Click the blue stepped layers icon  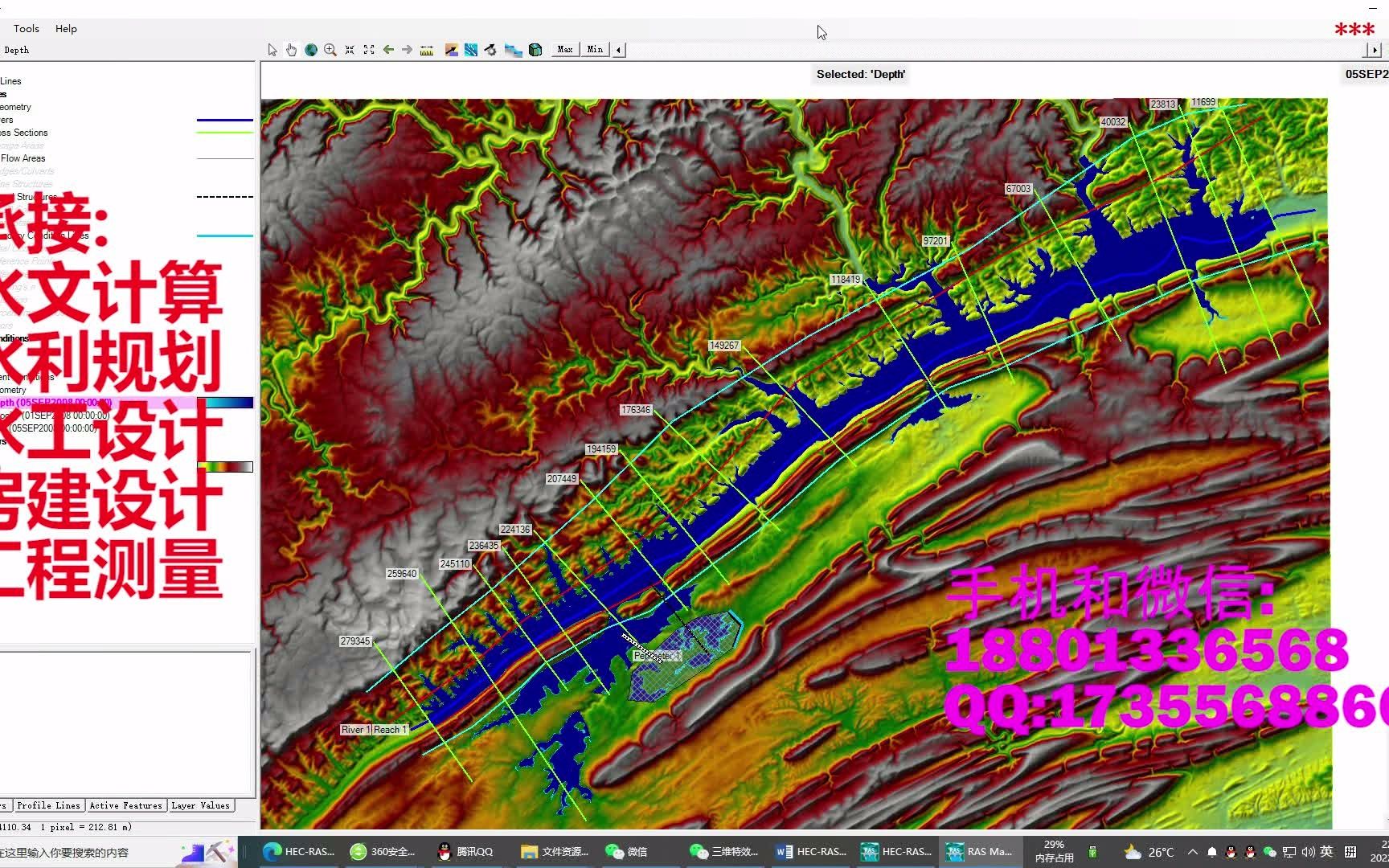513,50
